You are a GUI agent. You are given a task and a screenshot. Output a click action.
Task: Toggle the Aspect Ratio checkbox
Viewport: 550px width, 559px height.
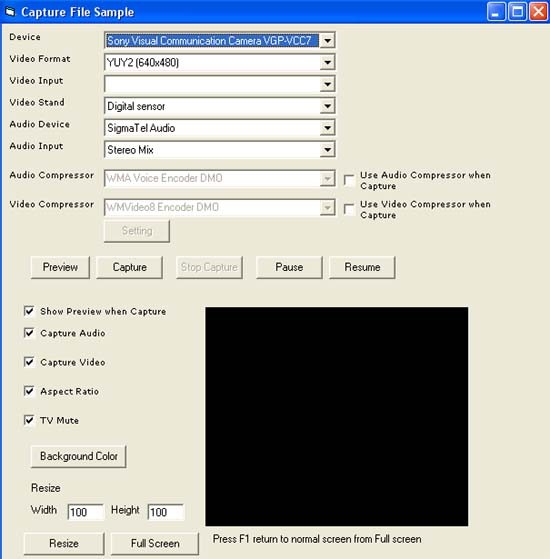click(x=29, y=391)
